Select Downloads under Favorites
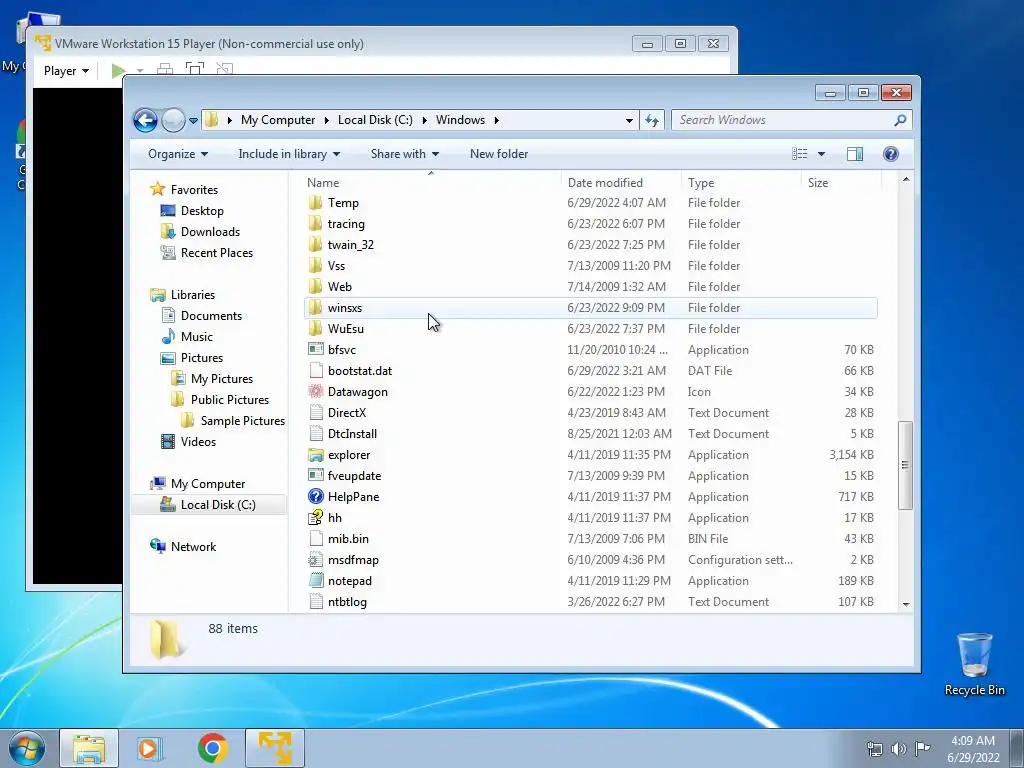The height and width of the screenshot is (768, 1024). point(210,232)
